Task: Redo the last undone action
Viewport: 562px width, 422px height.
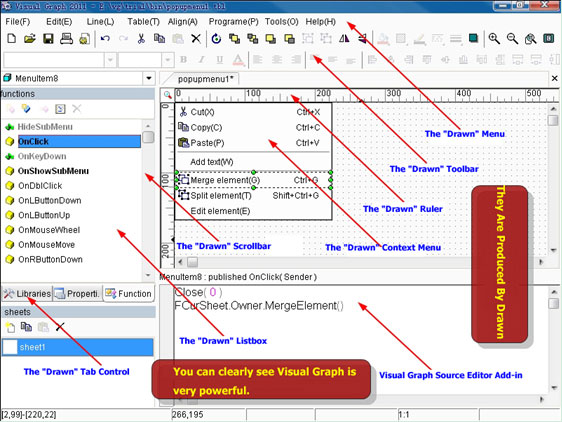Action: click(x=123, y=38)
